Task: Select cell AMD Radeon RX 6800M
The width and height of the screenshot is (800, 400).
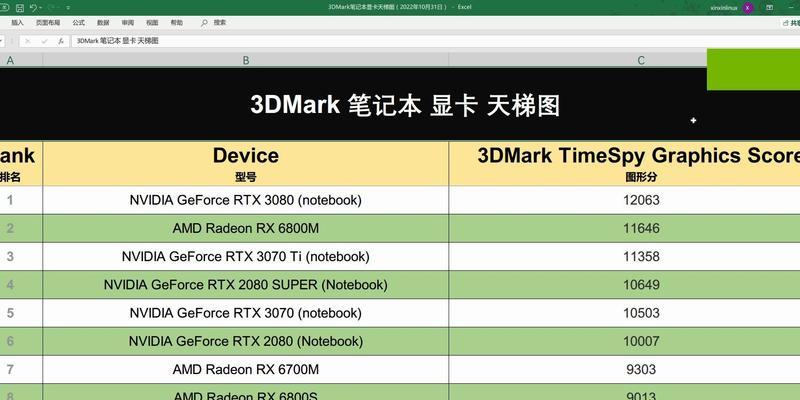Action: click(245, 228)
